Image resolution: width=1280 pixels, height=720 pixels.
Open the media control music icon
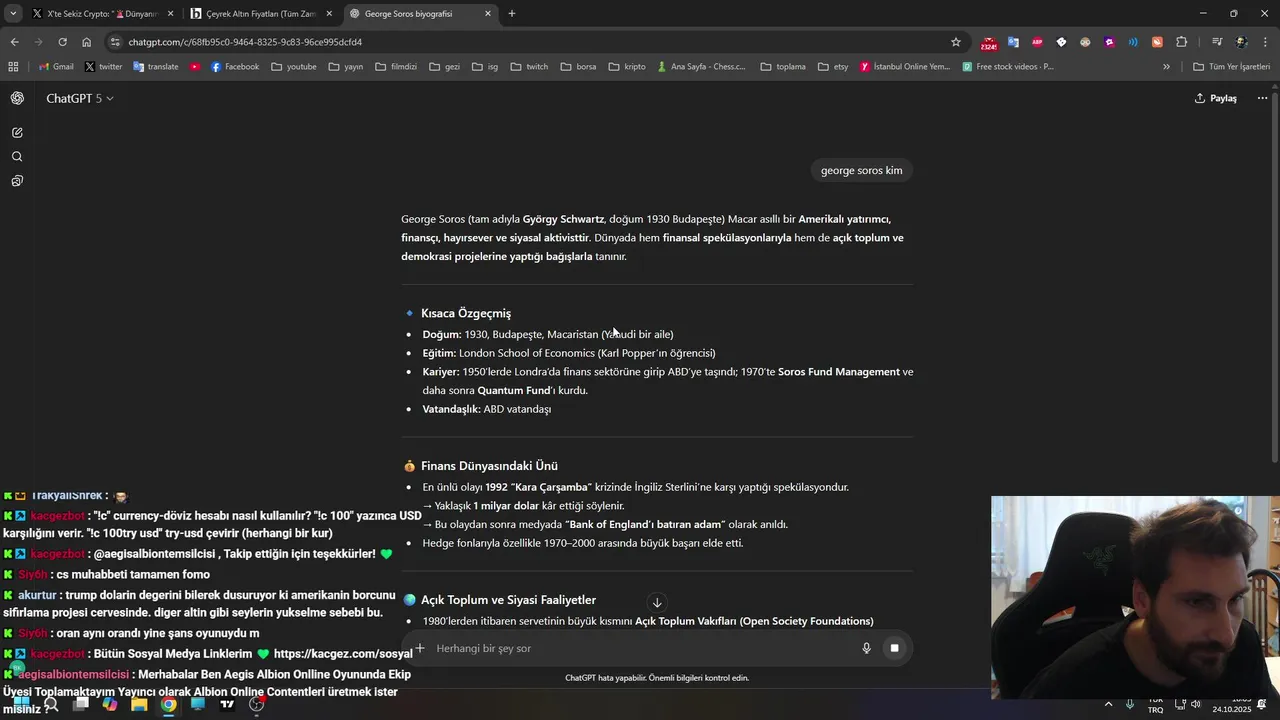pos(1217,42)
